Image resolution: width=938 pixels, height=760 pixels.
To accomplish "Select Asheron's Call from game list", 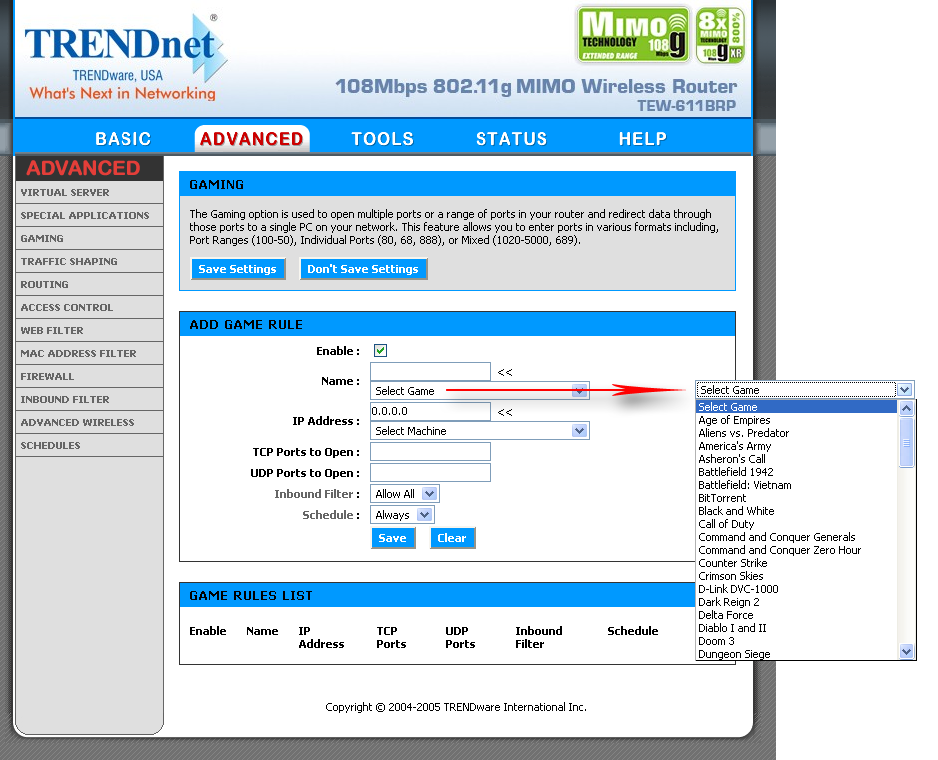I will pos(797,459).
